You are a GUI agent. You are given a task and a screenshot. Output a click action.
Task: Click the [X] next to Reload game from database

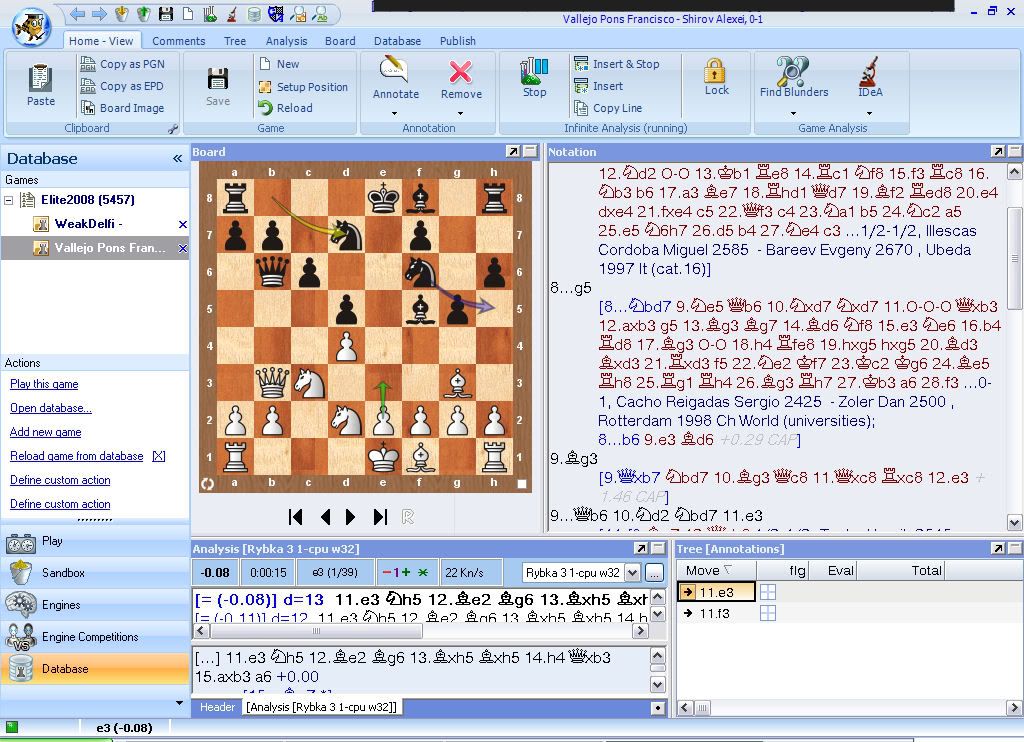pyautogui.click(x=159, y=456)
